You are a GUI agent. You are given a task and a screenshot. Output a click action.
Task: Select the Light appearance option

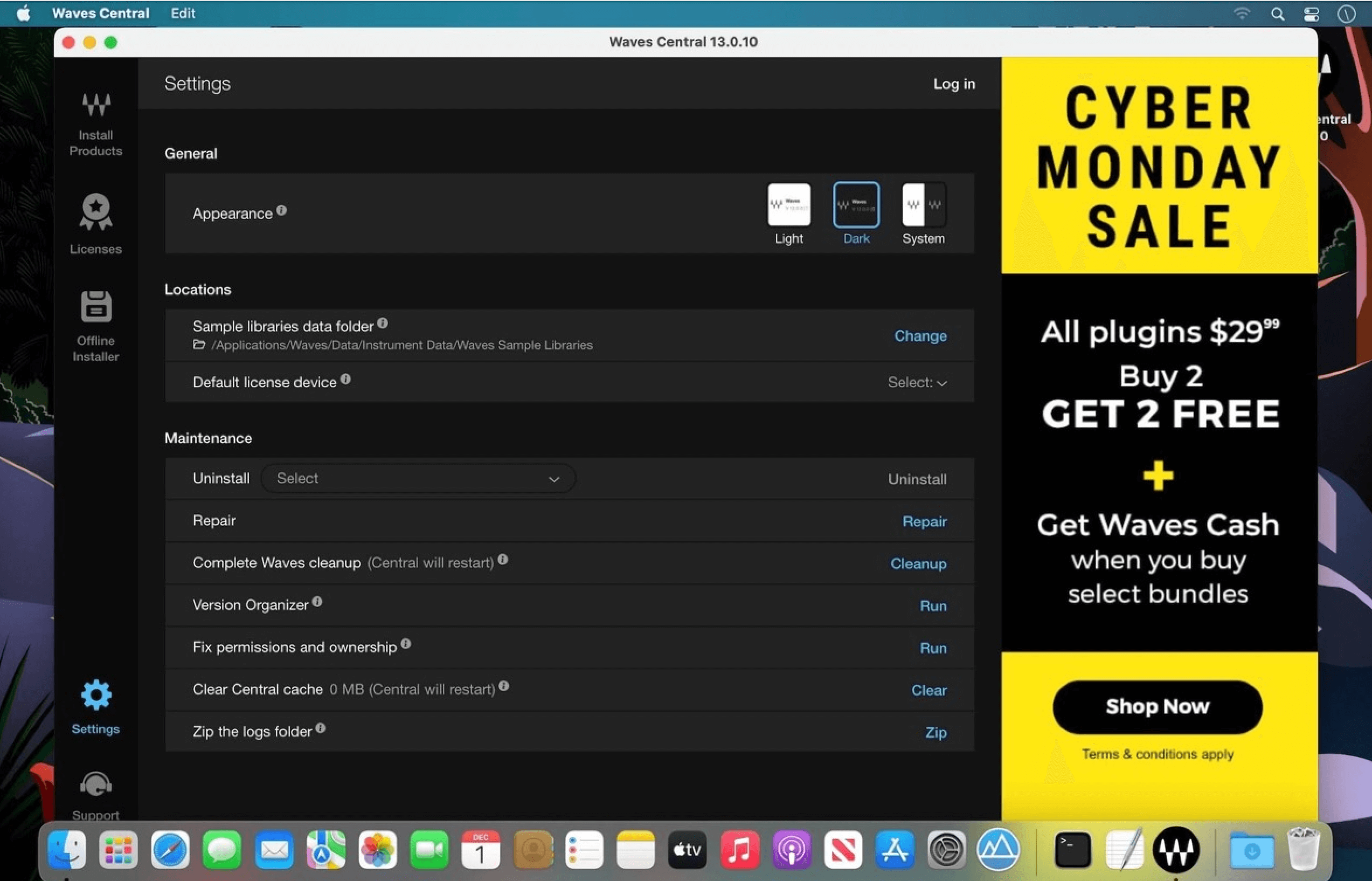(788, 214)
